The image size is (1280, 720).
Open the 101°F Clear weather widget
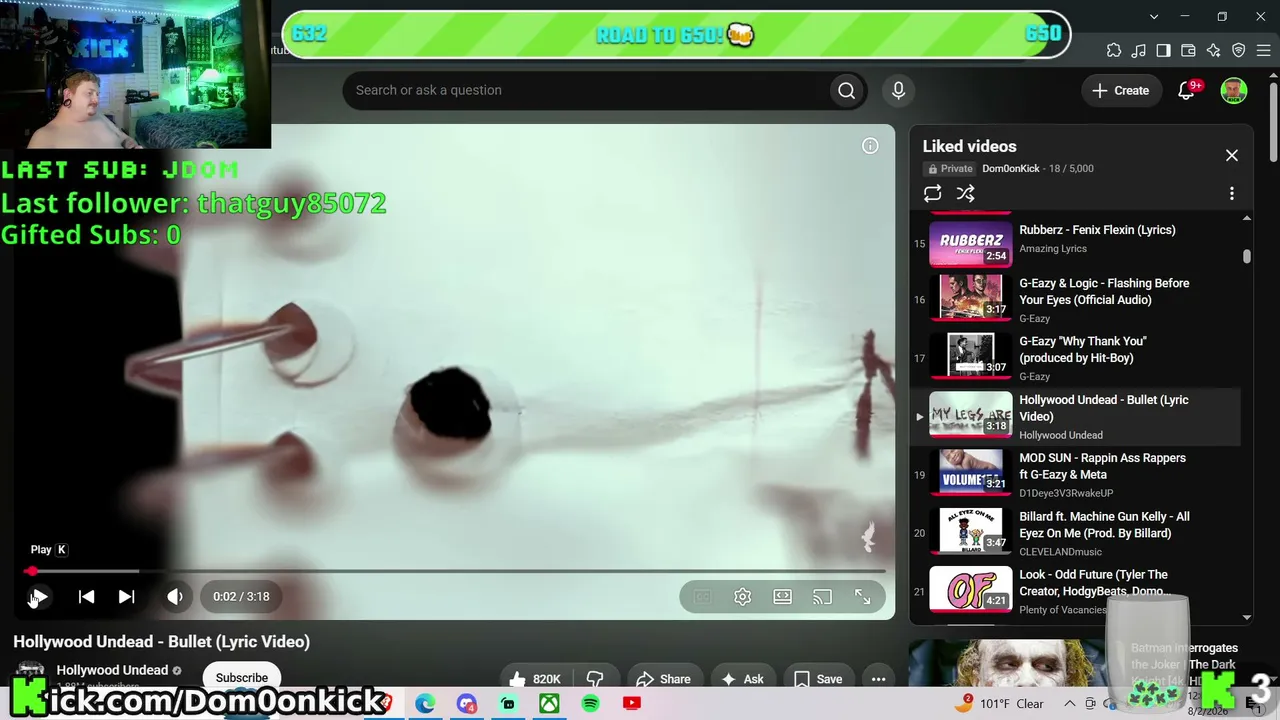pyautogui.click(x=999, y=704)
